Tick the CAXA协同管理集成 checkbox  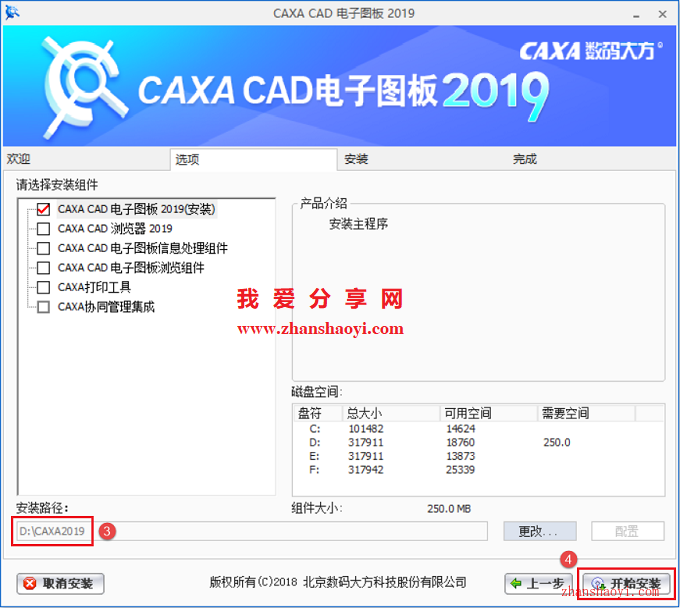pyautogui.click(x=43, y=307)
